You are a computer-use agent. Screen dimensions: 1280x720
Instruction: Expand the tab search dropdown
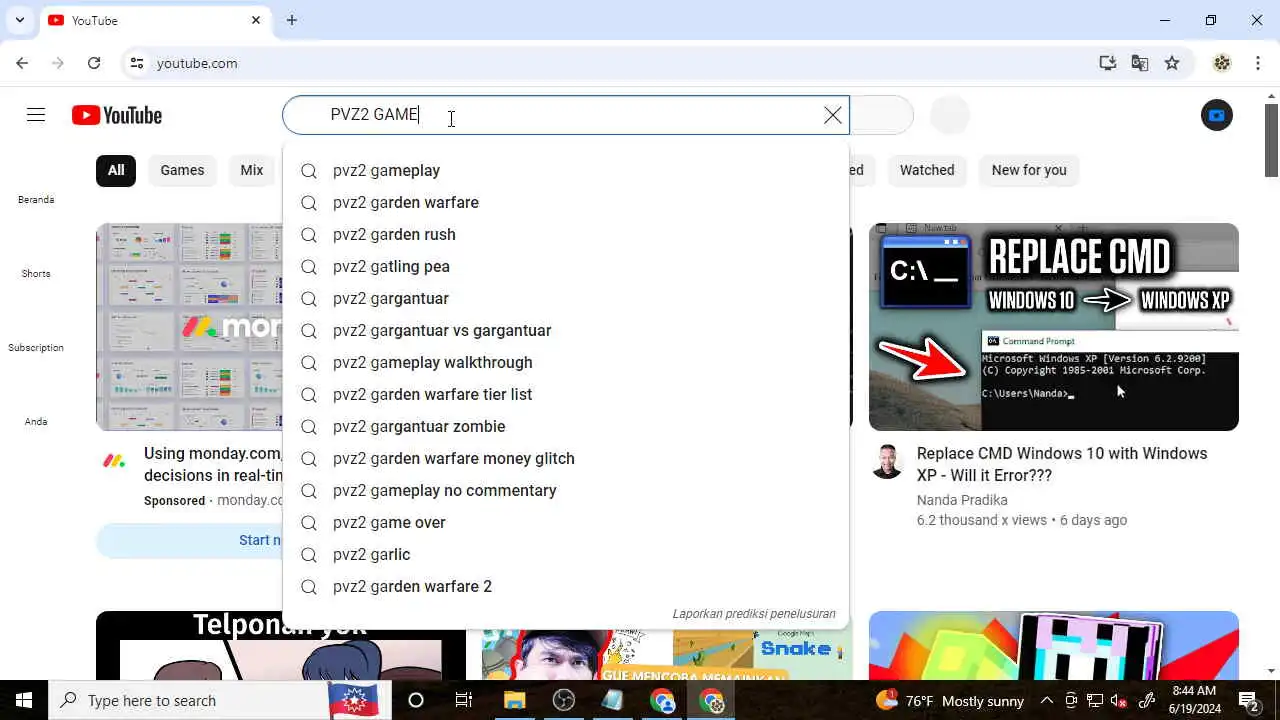pyautogui.click(x=19, y=20)
